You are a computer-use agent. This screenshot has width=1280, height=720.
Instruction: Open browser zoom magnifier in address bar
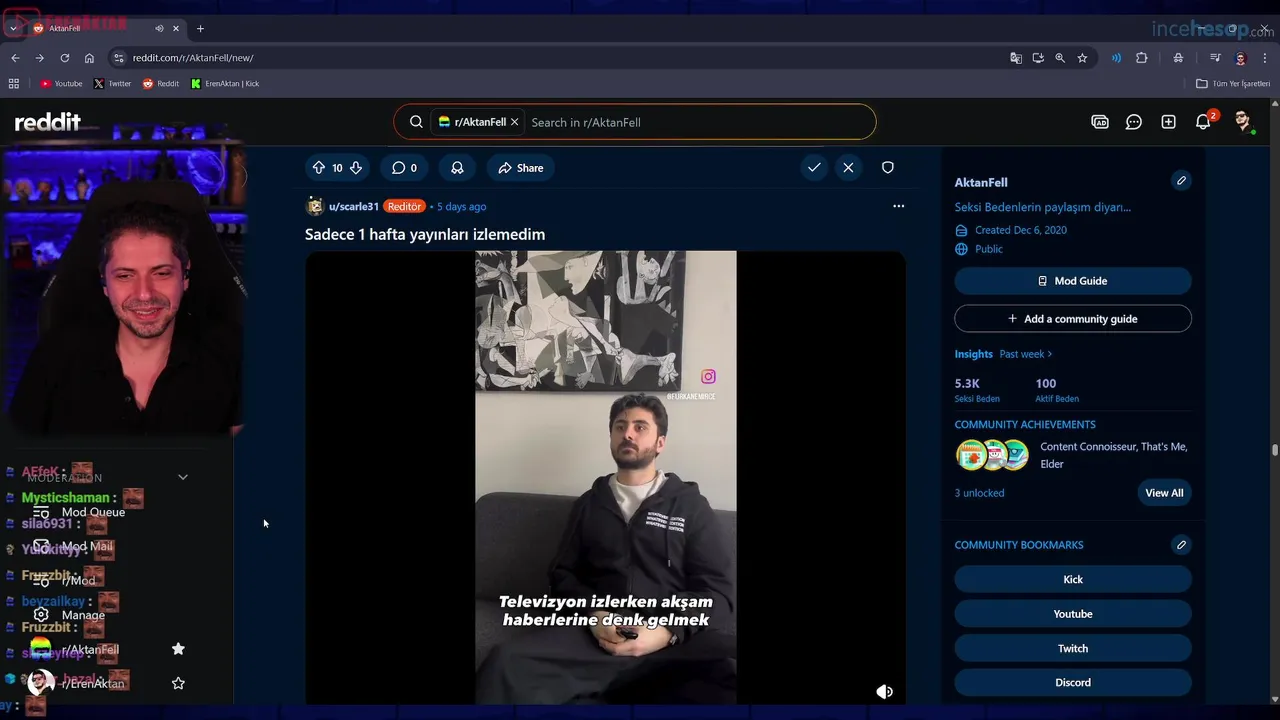[x=1060, y=58]
